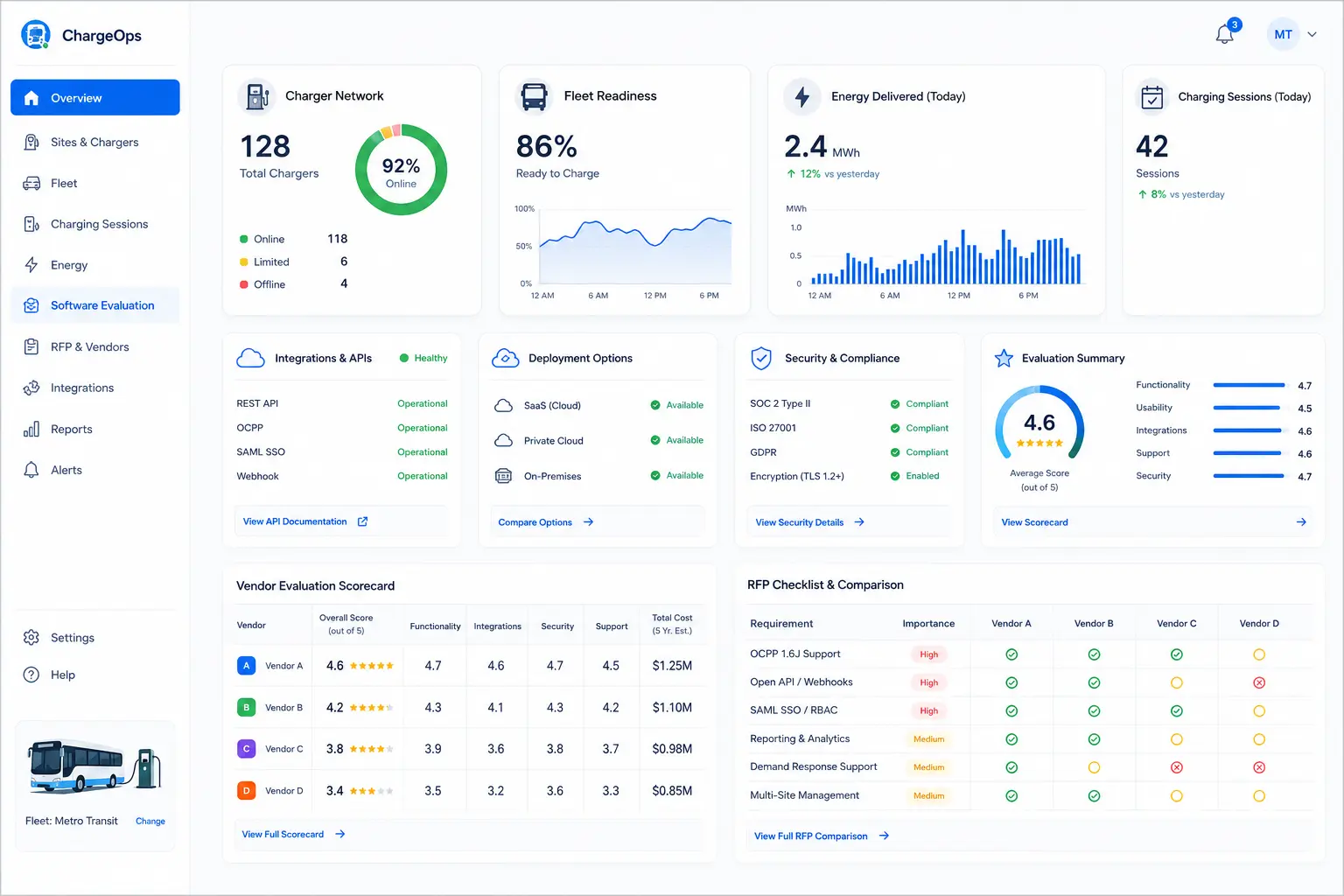Click the Integrations sidebar icon
Viewport: 1344px width, 896px height.
click(31, 388)
